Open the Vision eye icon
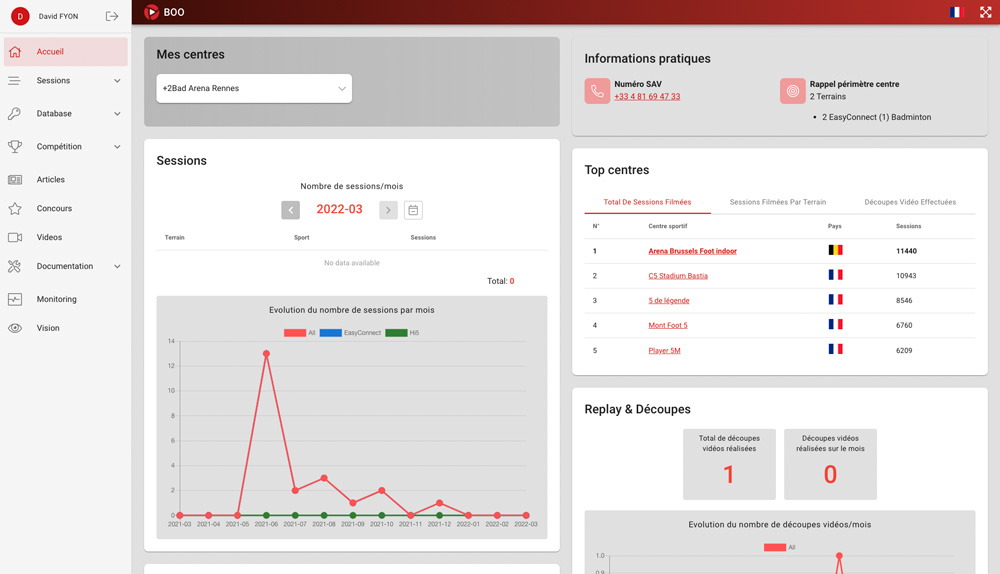Viewport: 1000px width, 574px height. point(15,328)
